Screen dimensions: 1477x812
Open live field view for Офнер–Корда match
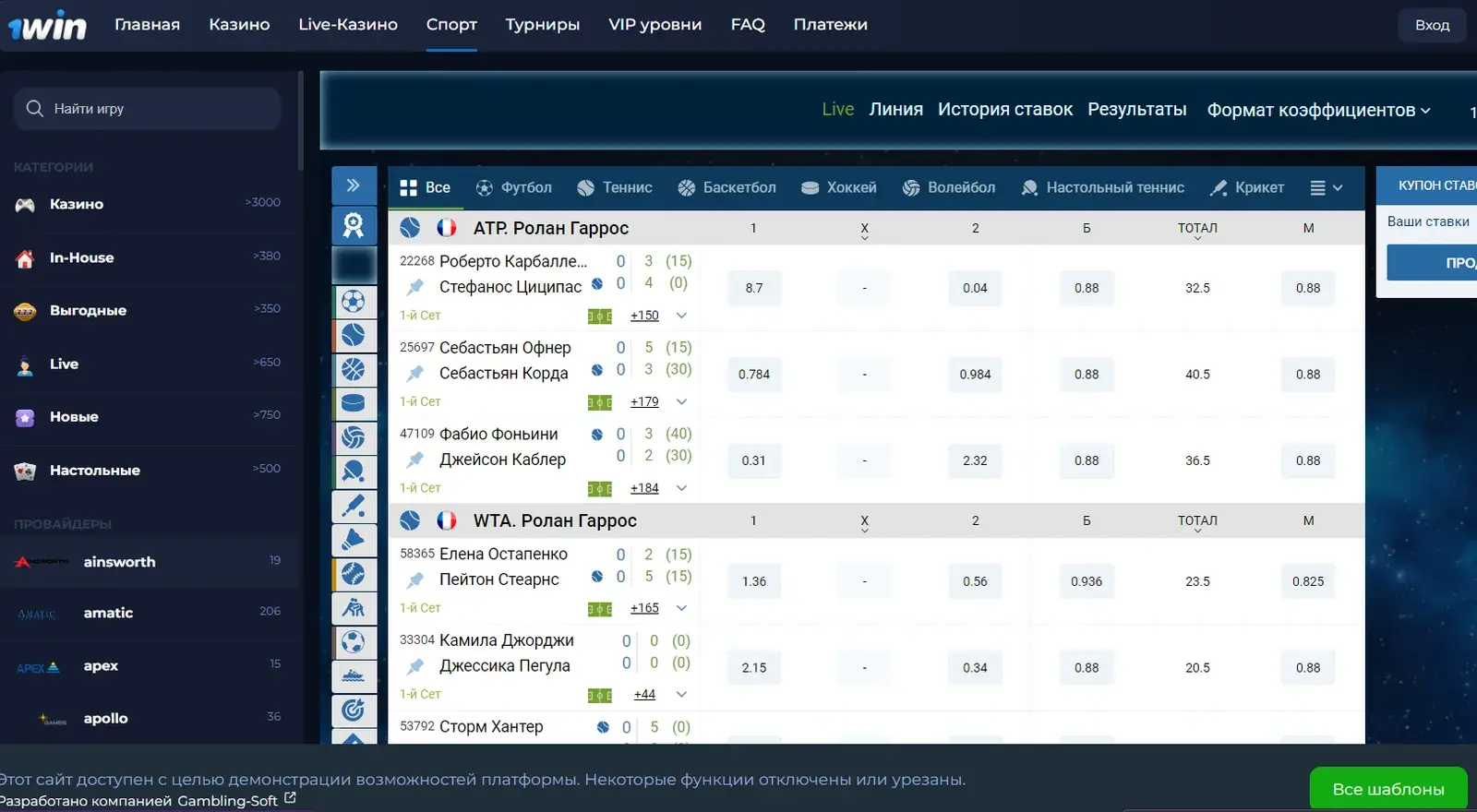coord(600,402)
